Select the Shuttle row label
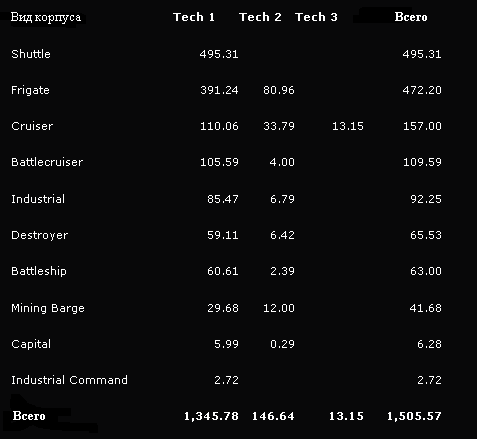This screenshot has height=439, width=477. (31, 54)
